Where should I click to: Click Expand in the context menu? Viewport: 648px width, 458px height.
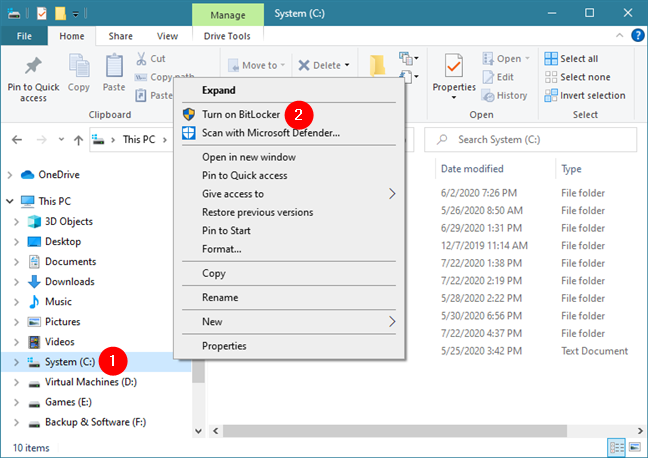pyautogui.click(x=219, y=90)
